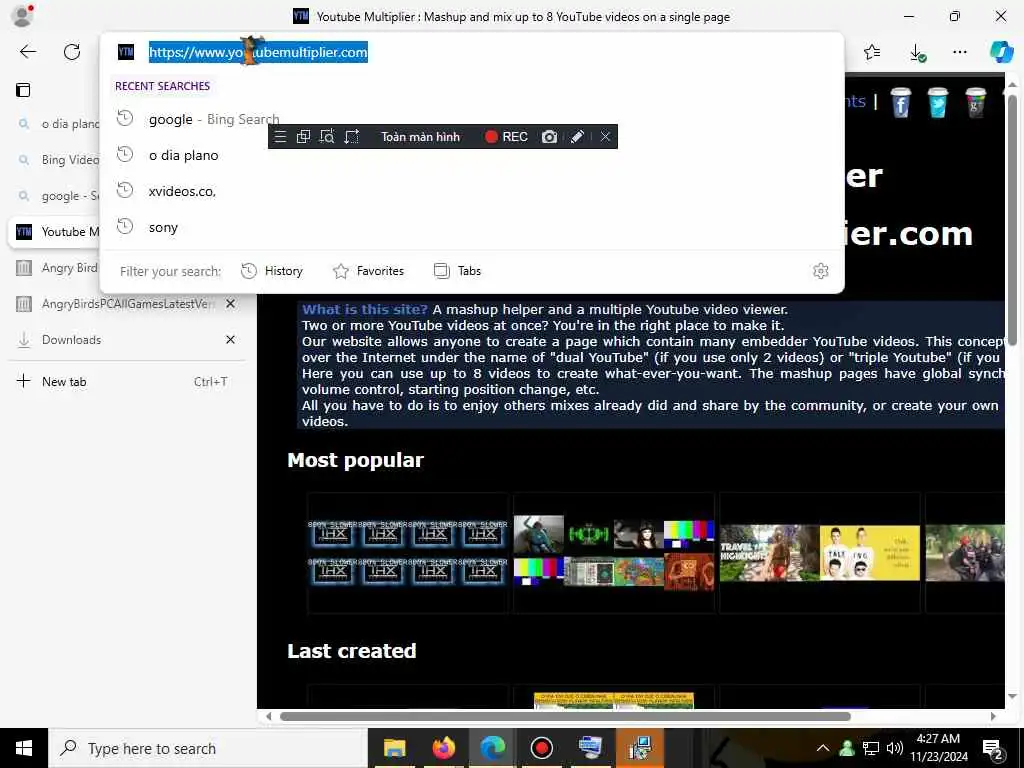Open the color bars mashup thumbnail
This screenshot has width=1024, height=768.
614,552
